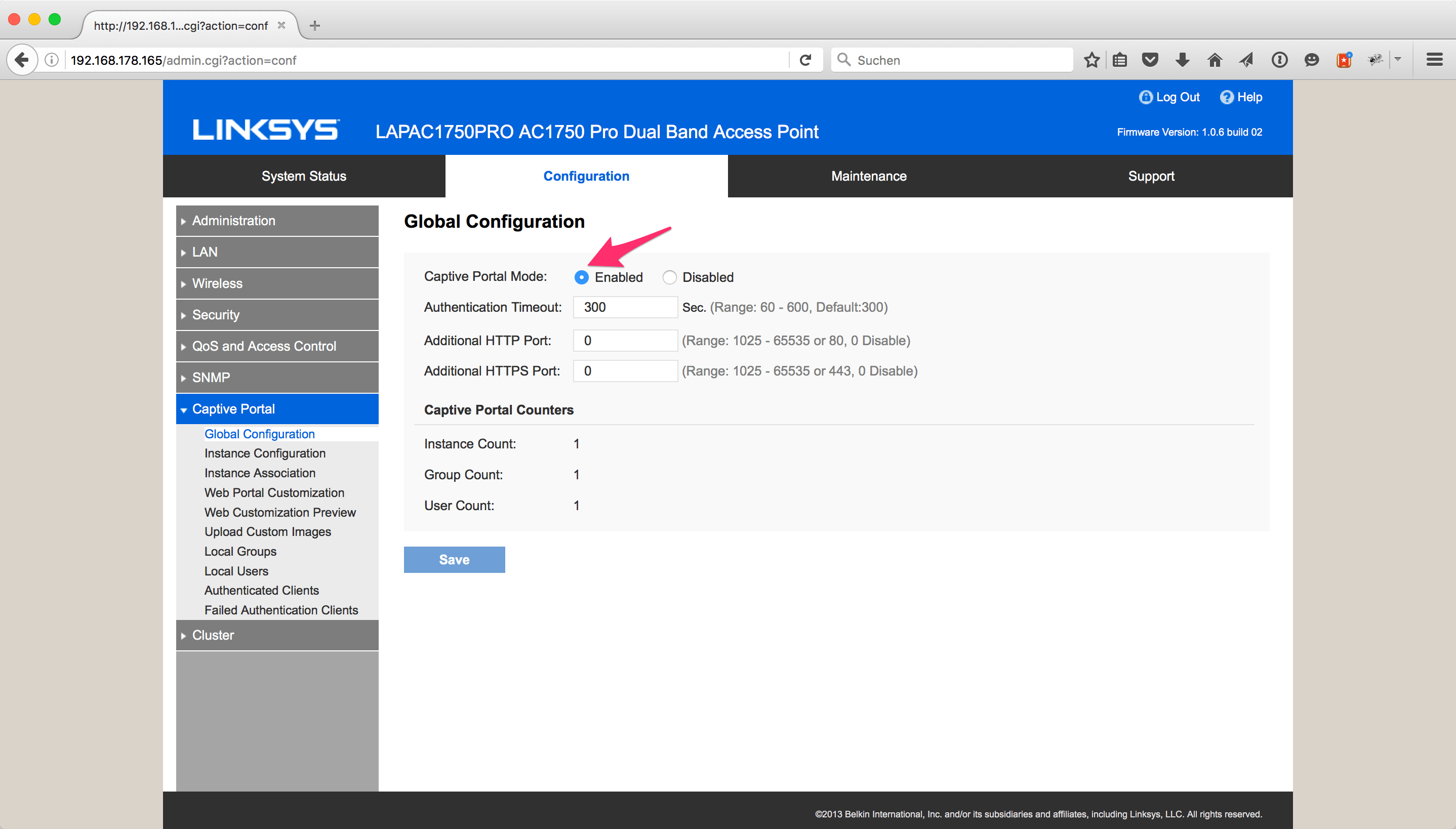Expand the Security sidebar section
The image size is (1456, 829).
pos(277,314)
